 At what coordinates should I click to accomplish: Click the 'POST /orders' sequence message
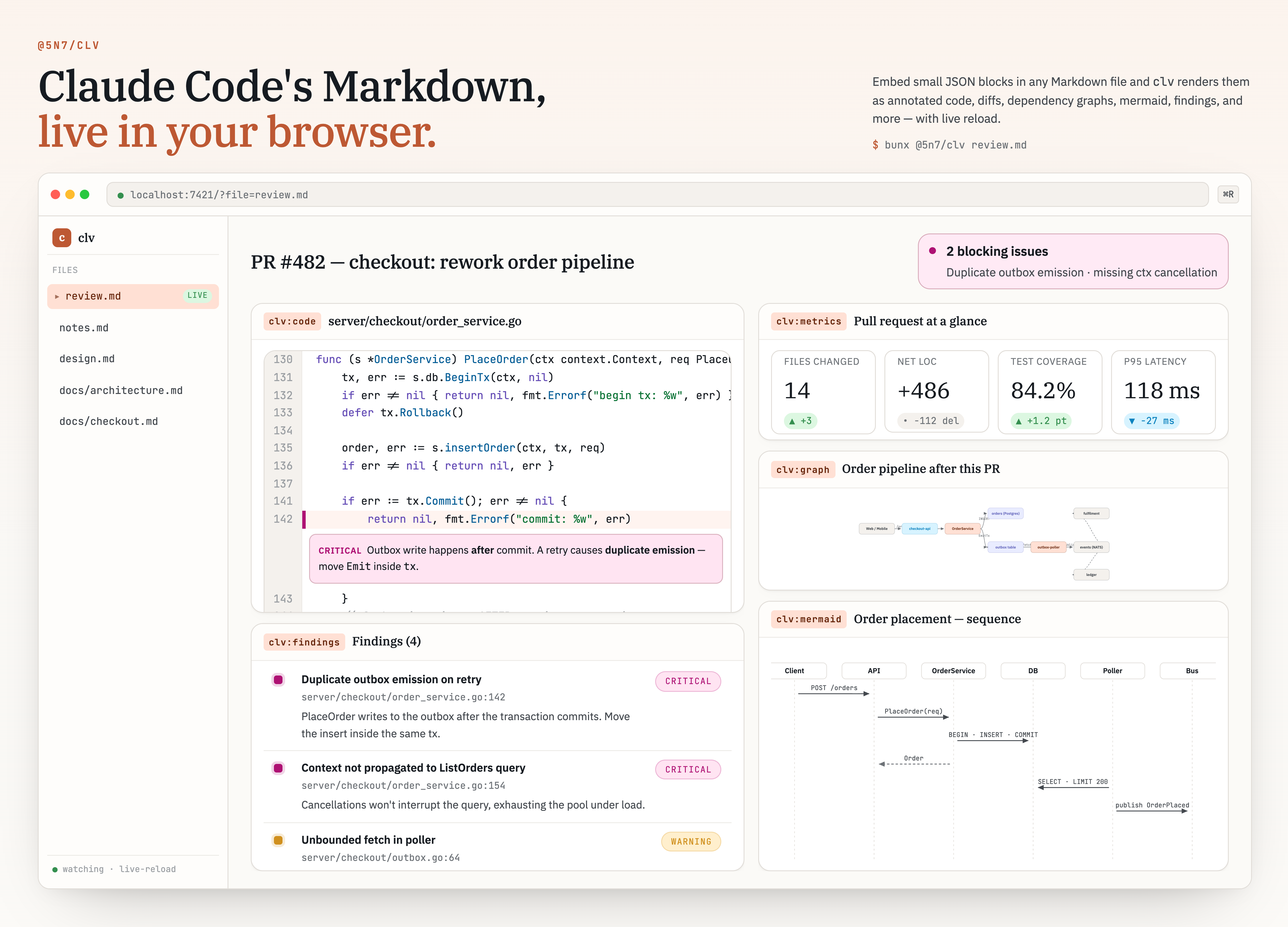pyautogui.click(x=834, y=688)
